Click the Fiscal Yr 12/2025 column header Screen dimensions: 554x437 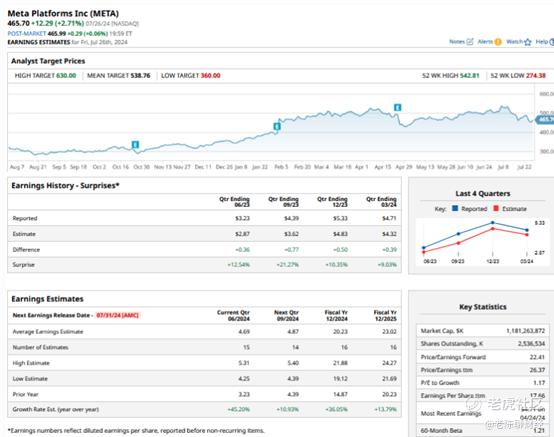click(x=385, y=315)
